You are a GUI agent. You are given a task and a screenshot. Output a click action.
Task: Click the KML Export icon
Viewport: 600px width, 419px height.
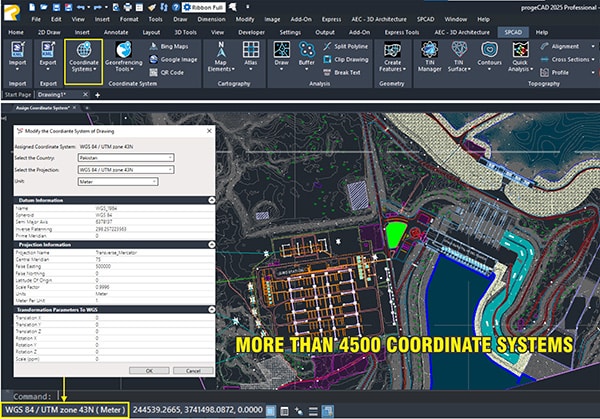coord(48,49)
